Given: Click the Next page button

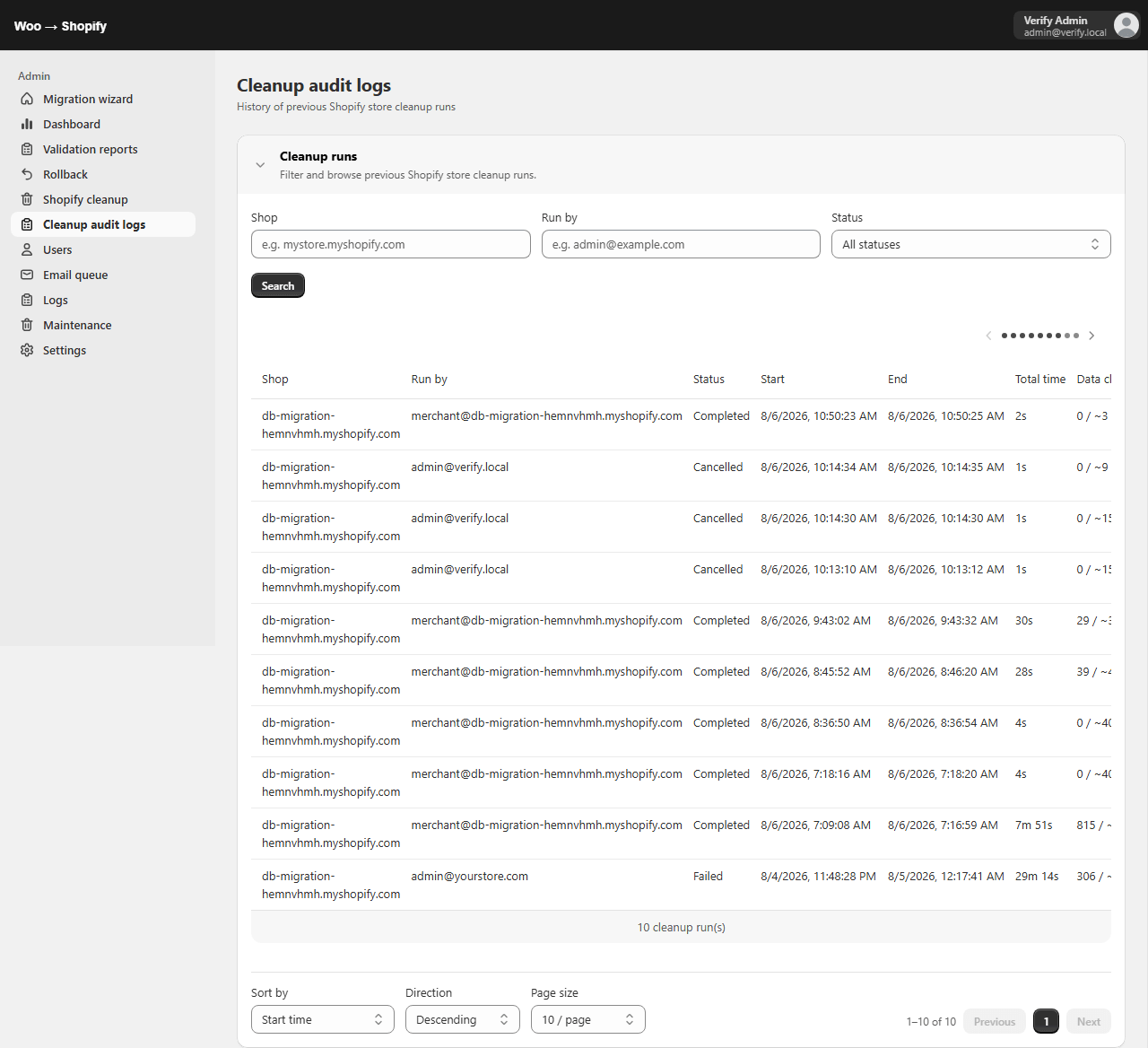Looking at the screenshot, I should (x=1089, y=1021).
